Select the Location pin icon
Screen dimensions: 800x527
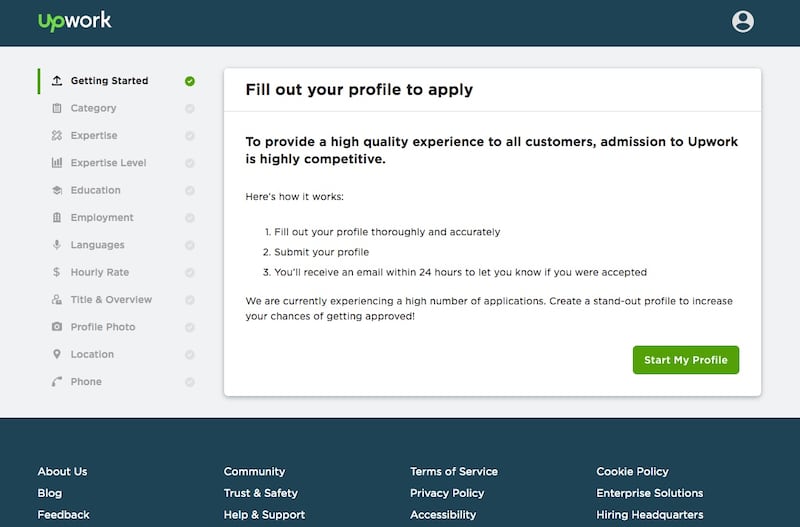(57, 354)
